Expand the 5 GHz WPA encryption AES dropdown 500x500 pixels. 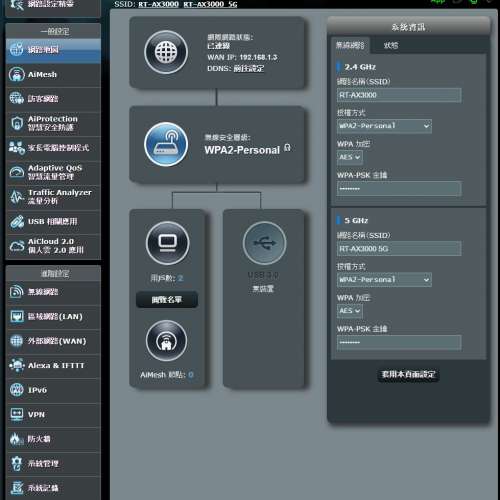(x=350, y=311)
